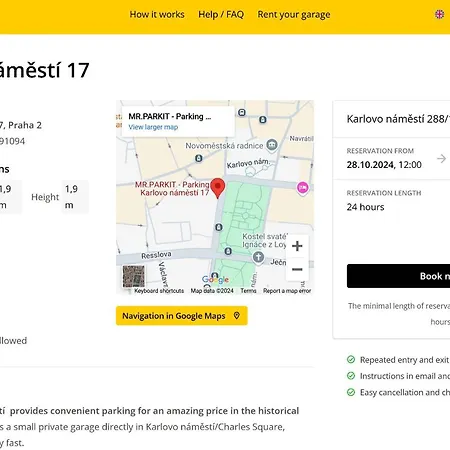Zoom out the map with minus button
450x450 pixels.
[x=297, y=269]
